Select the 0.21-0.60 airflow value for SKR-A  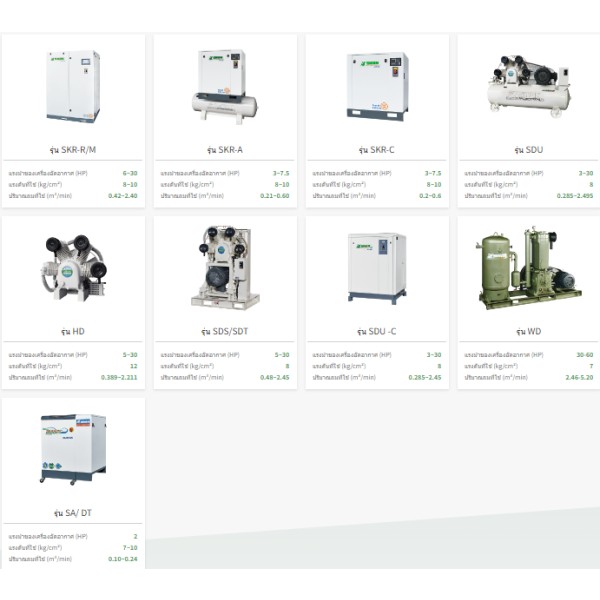click(x=275, y=196)
